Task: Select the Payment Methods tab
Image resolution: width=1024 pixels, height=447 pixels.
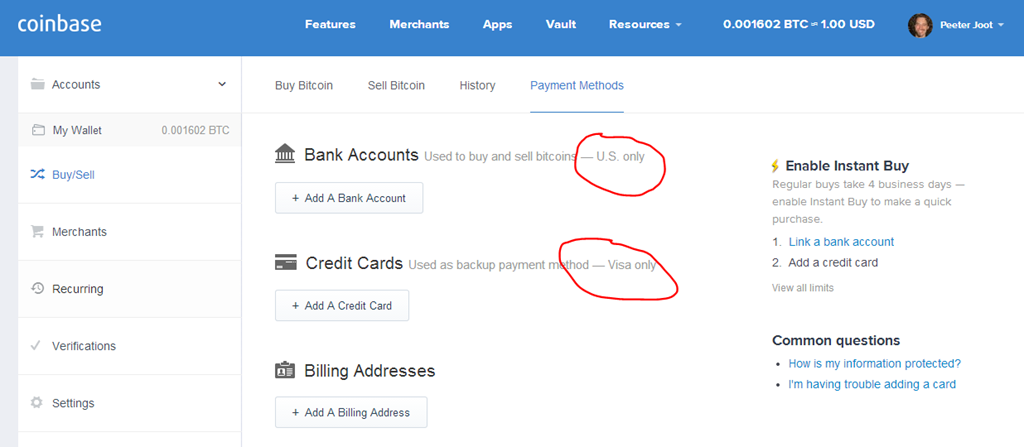Action: point(577,85)
